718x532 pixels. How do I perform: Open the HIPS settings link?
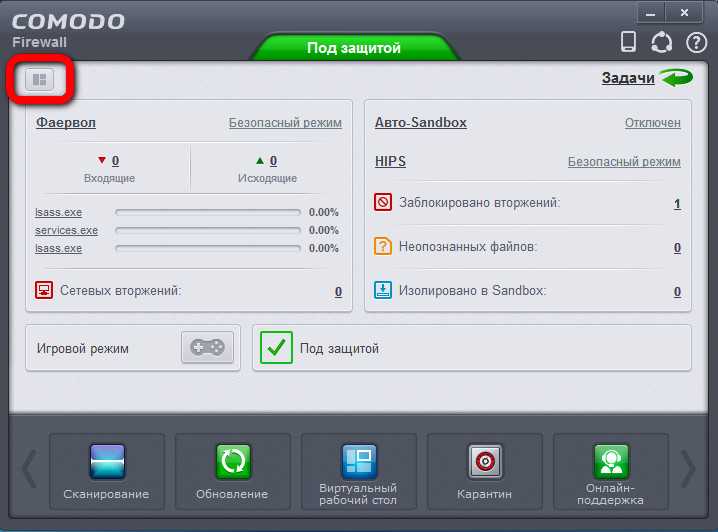coord(390,161)
